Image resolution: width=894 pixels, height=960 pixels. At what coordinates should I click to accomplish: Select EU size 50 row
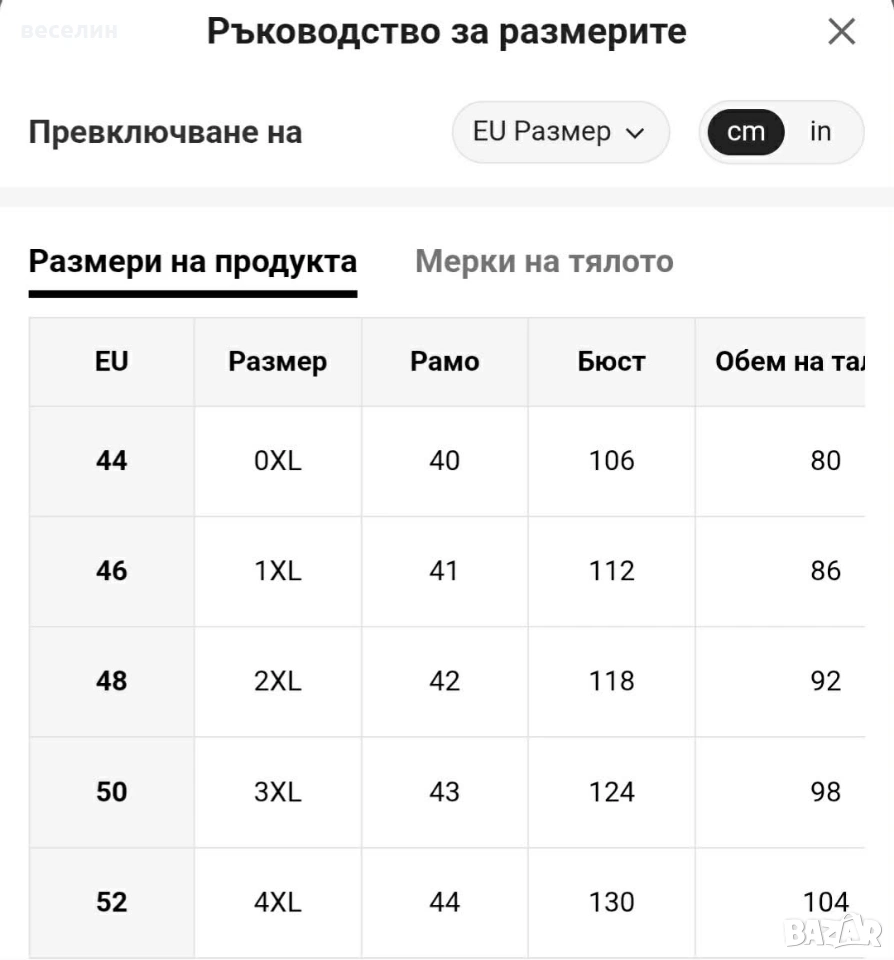point(447,792)
